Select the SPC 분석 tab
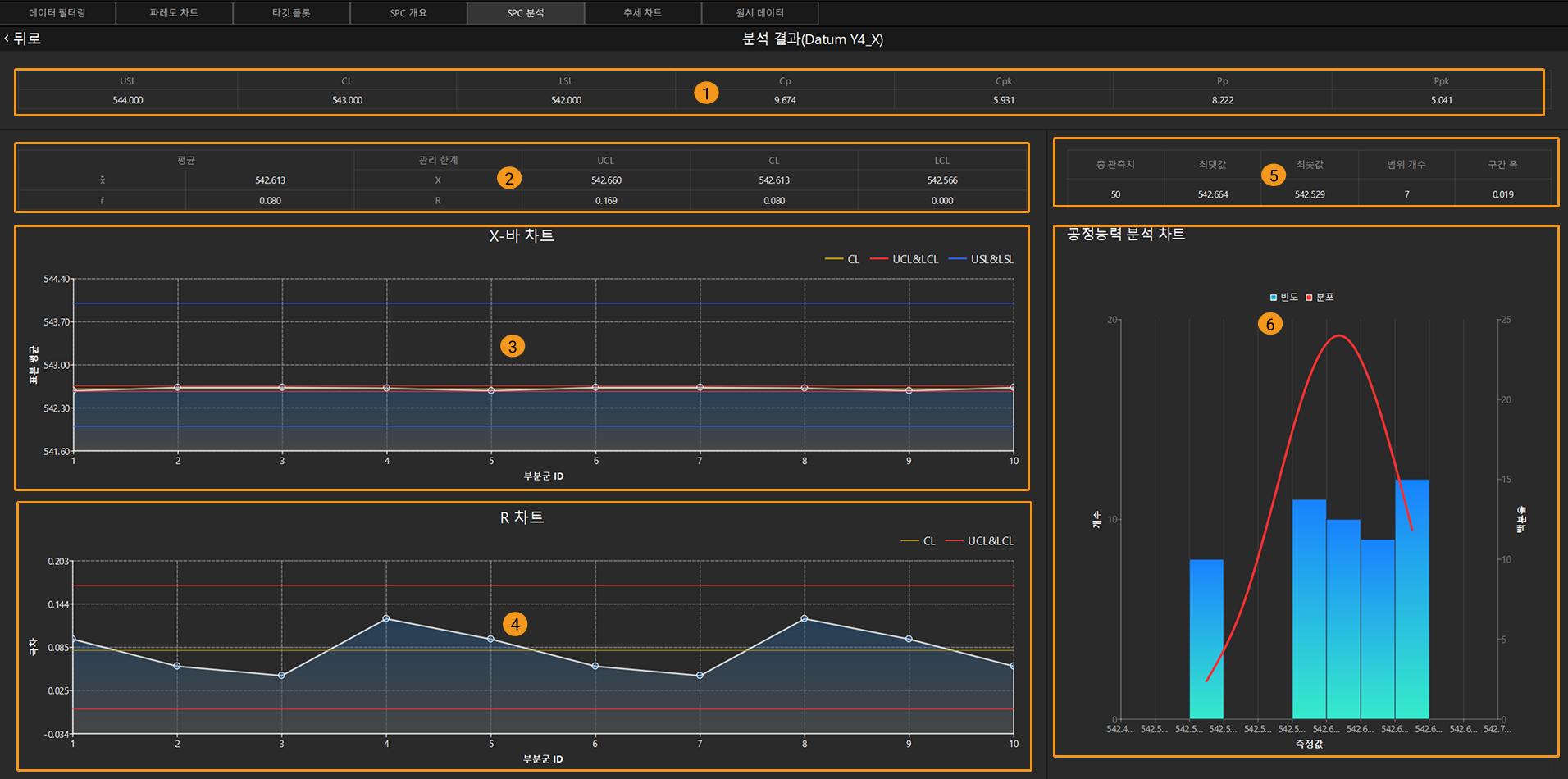The width and height of the screenshot is (1568, 779). (x=526, y=13)
